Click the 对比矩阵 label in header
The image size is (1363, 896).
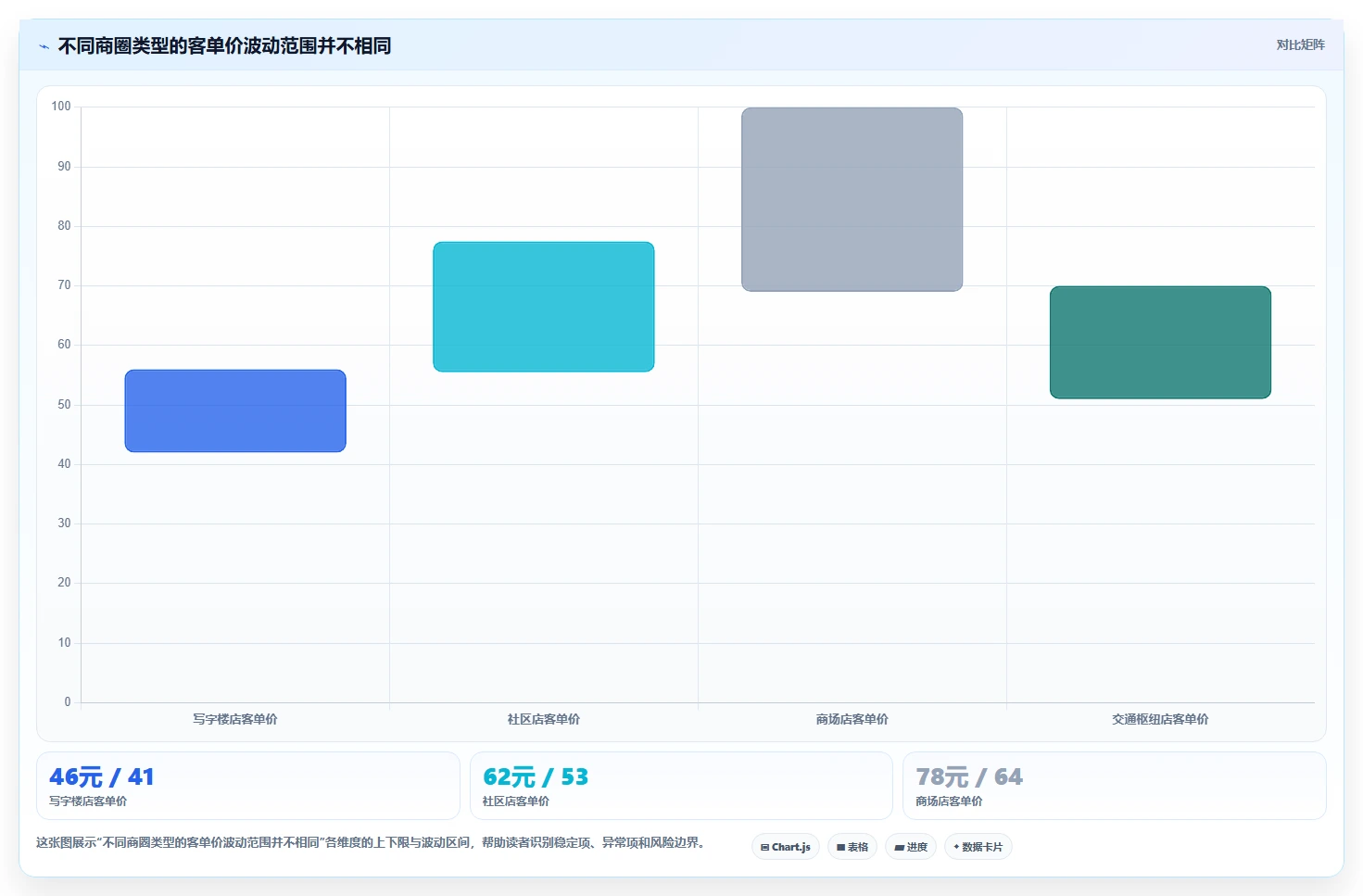click(1300, 44)
